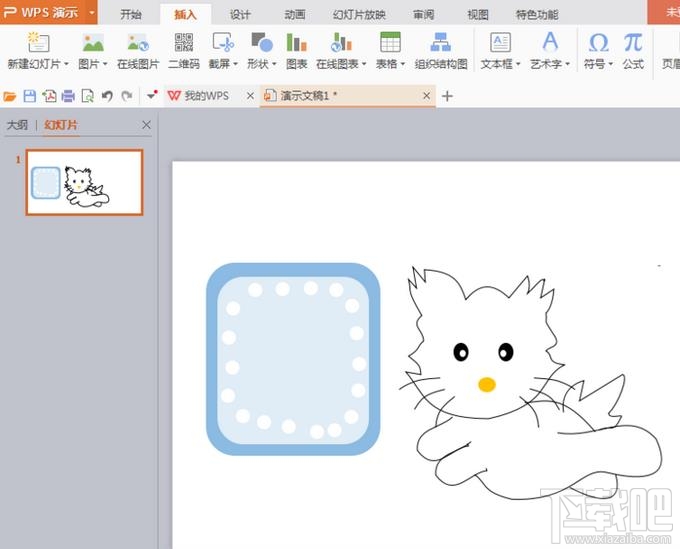Switch to the 大纲 outline view

click(x=17, y=125)
